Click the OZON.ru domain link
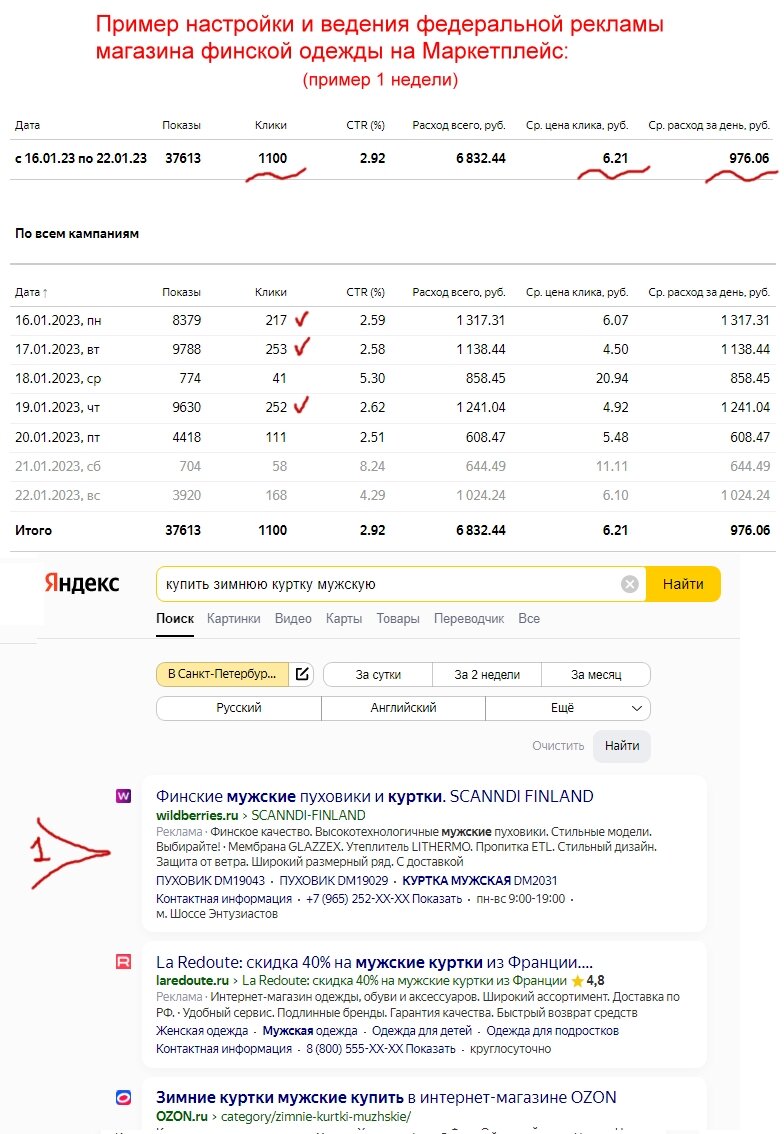The width and height of the screenshot is (784, 1134). (182, 1116)
